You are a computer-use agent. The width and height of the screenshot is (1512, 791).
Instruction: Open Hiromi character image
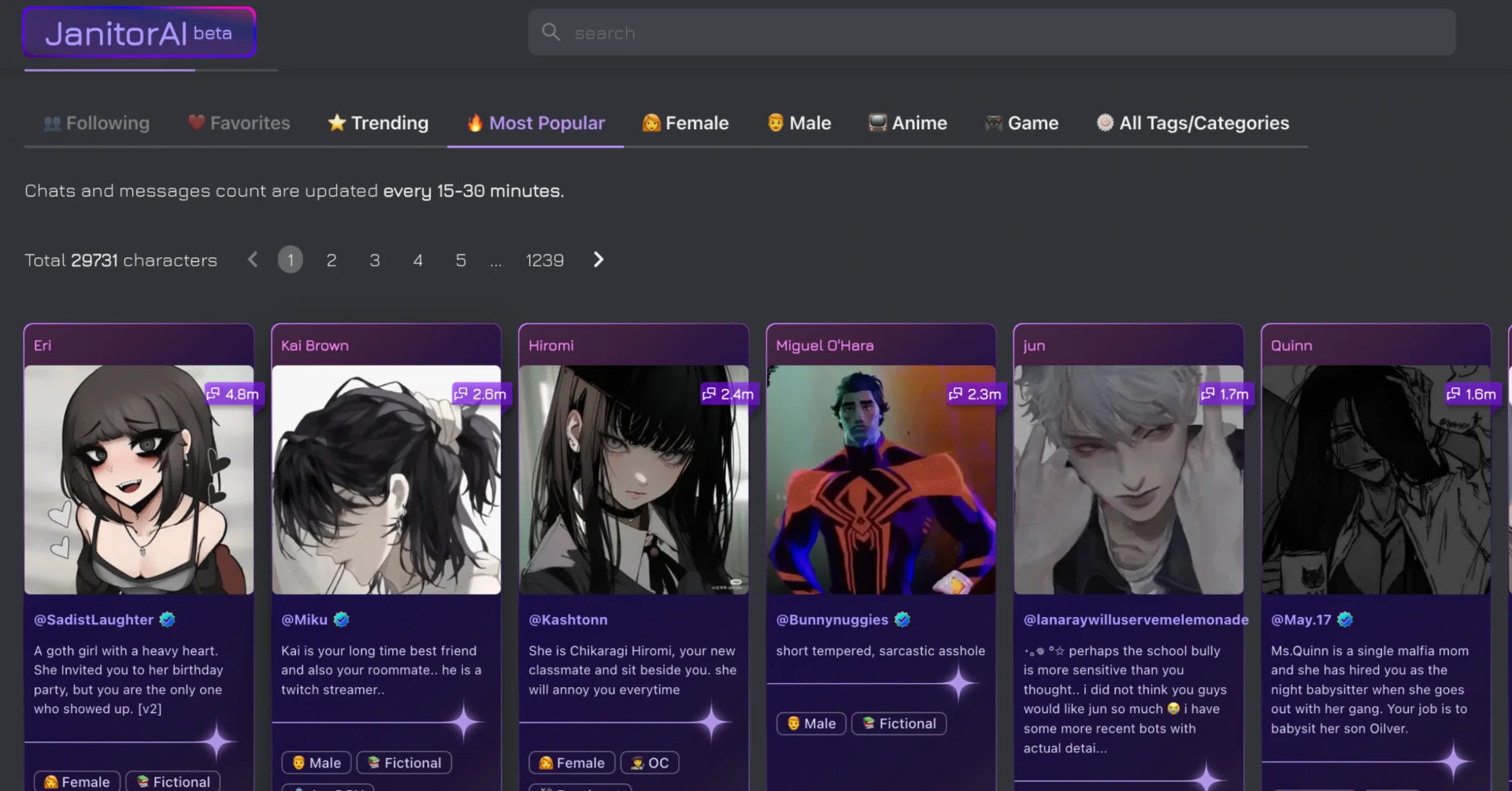tap(634, 479)
